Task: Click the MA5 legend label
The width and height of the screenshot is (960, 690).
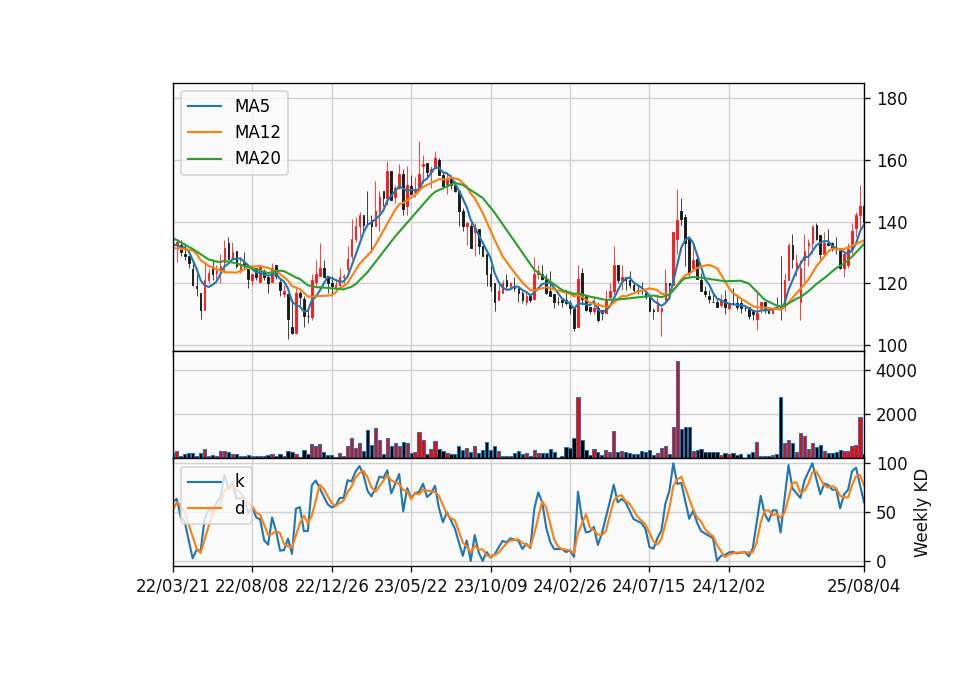Action: (252, 107)
